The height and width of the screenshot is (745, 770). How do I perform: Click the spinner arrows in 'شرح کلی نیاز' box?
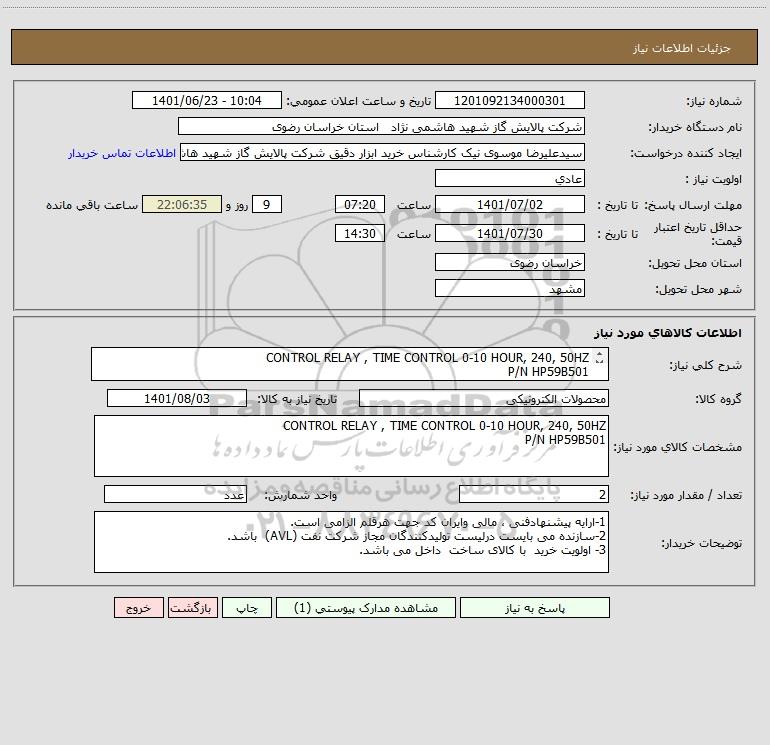pos(599,358)
